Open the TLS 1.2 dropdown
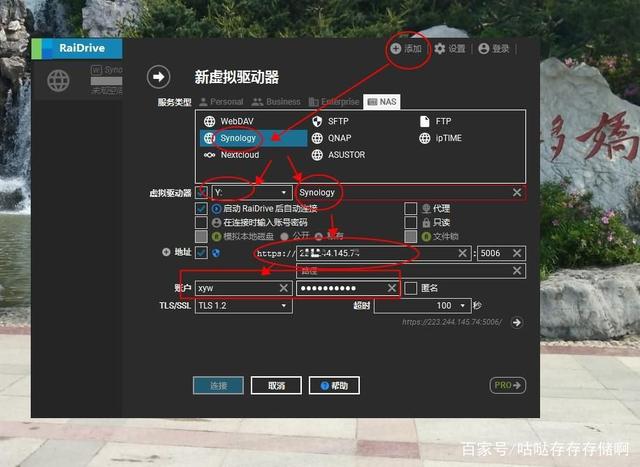The image size is (640, 467). tap(244, 305)
